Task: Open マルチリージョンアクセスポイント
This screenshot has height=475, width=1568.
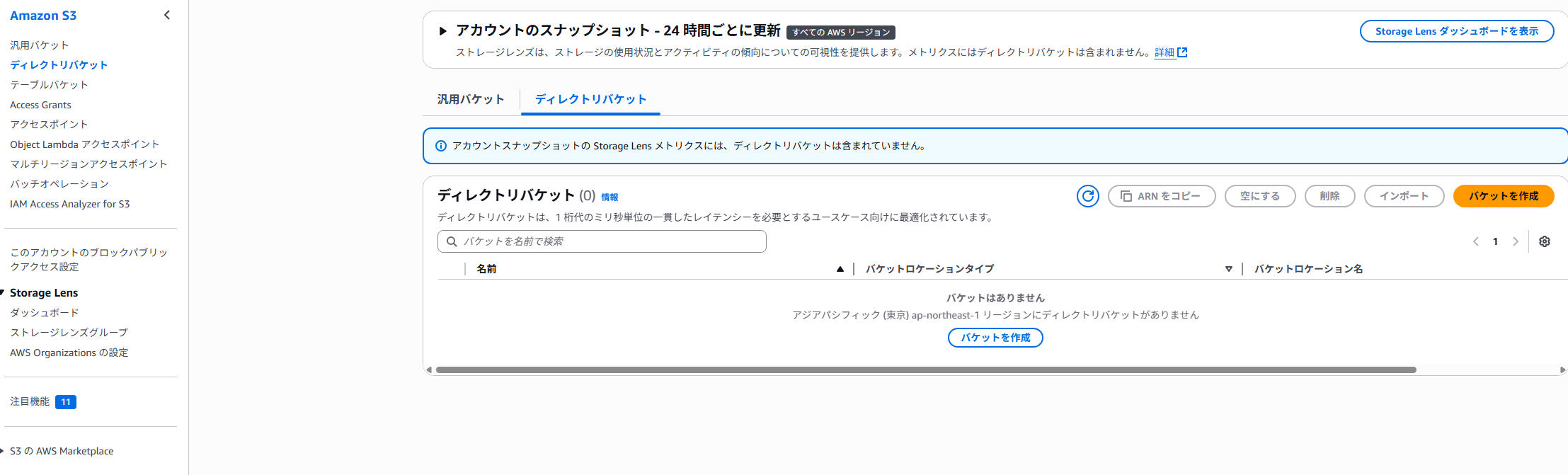Action: click(x=88, y=164)
